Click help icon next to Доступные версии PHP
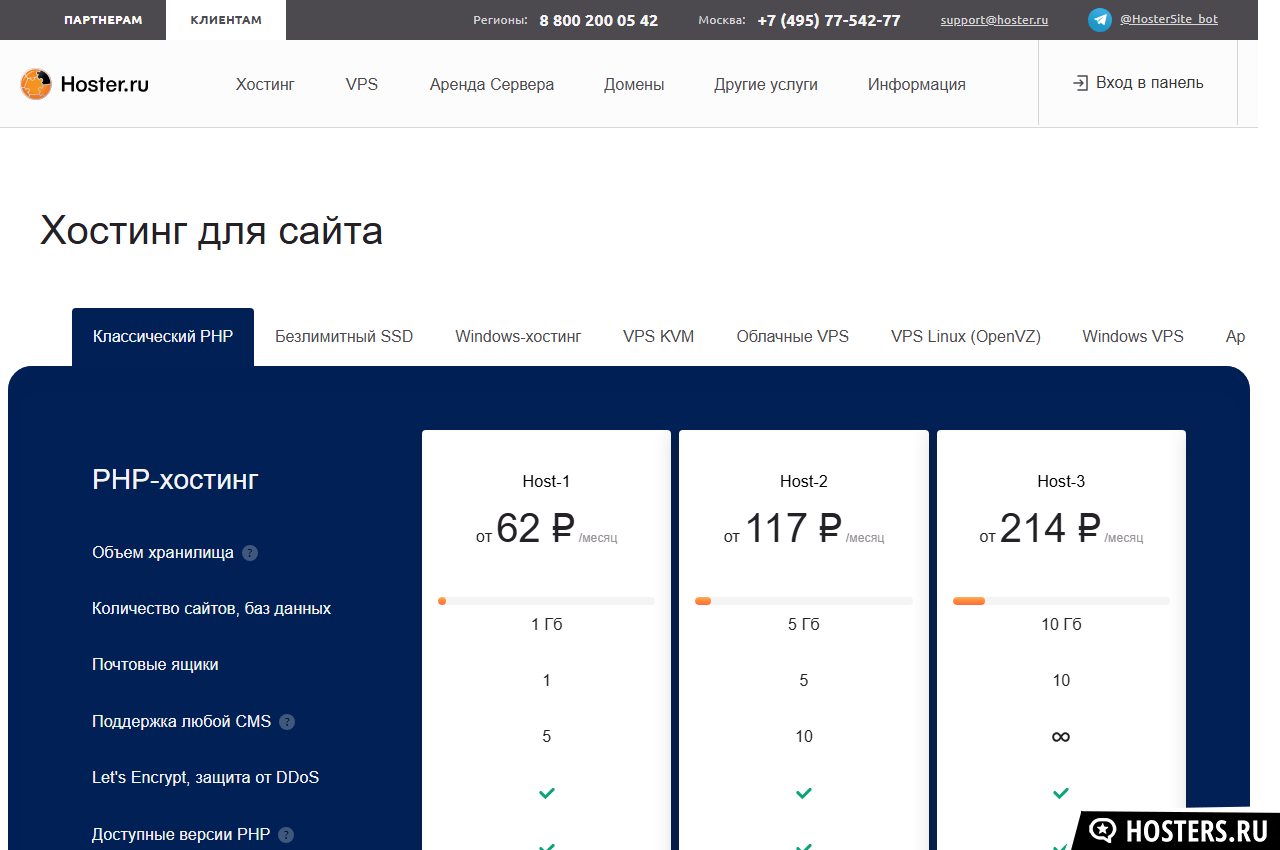The width and height of the screenshot is (1280, 850). pyautogui.click(x=286, y=835)
